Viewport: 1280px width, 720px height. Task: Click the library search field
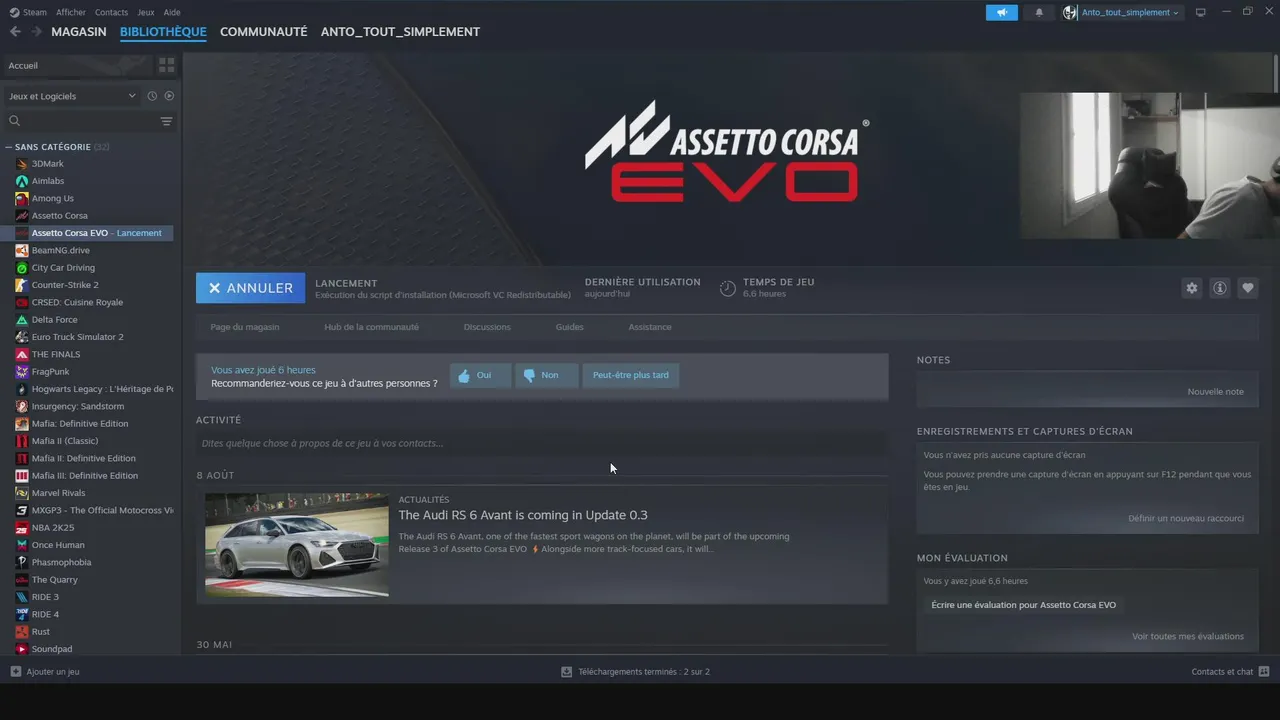tap(83, 121)
